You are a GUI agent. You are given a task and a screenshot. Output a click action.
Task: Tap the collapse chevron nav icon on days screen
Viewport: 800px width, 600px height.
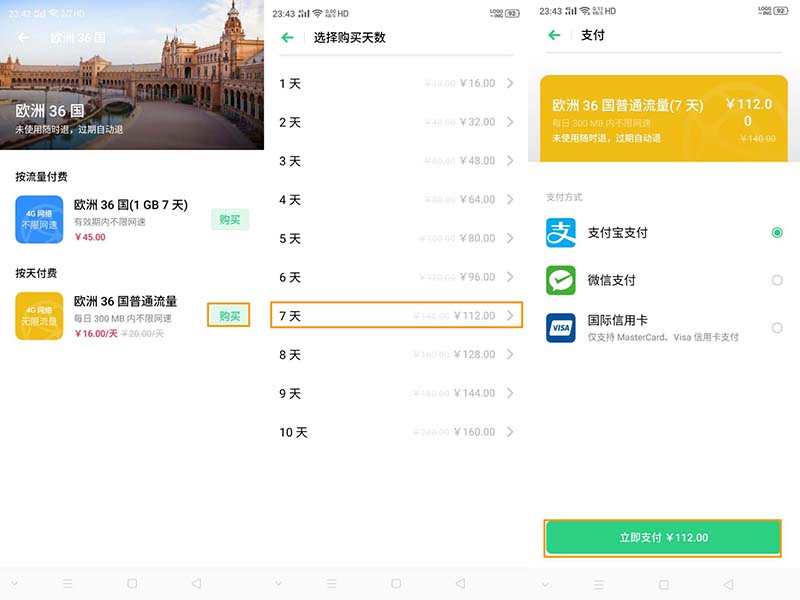coord(278,583)
